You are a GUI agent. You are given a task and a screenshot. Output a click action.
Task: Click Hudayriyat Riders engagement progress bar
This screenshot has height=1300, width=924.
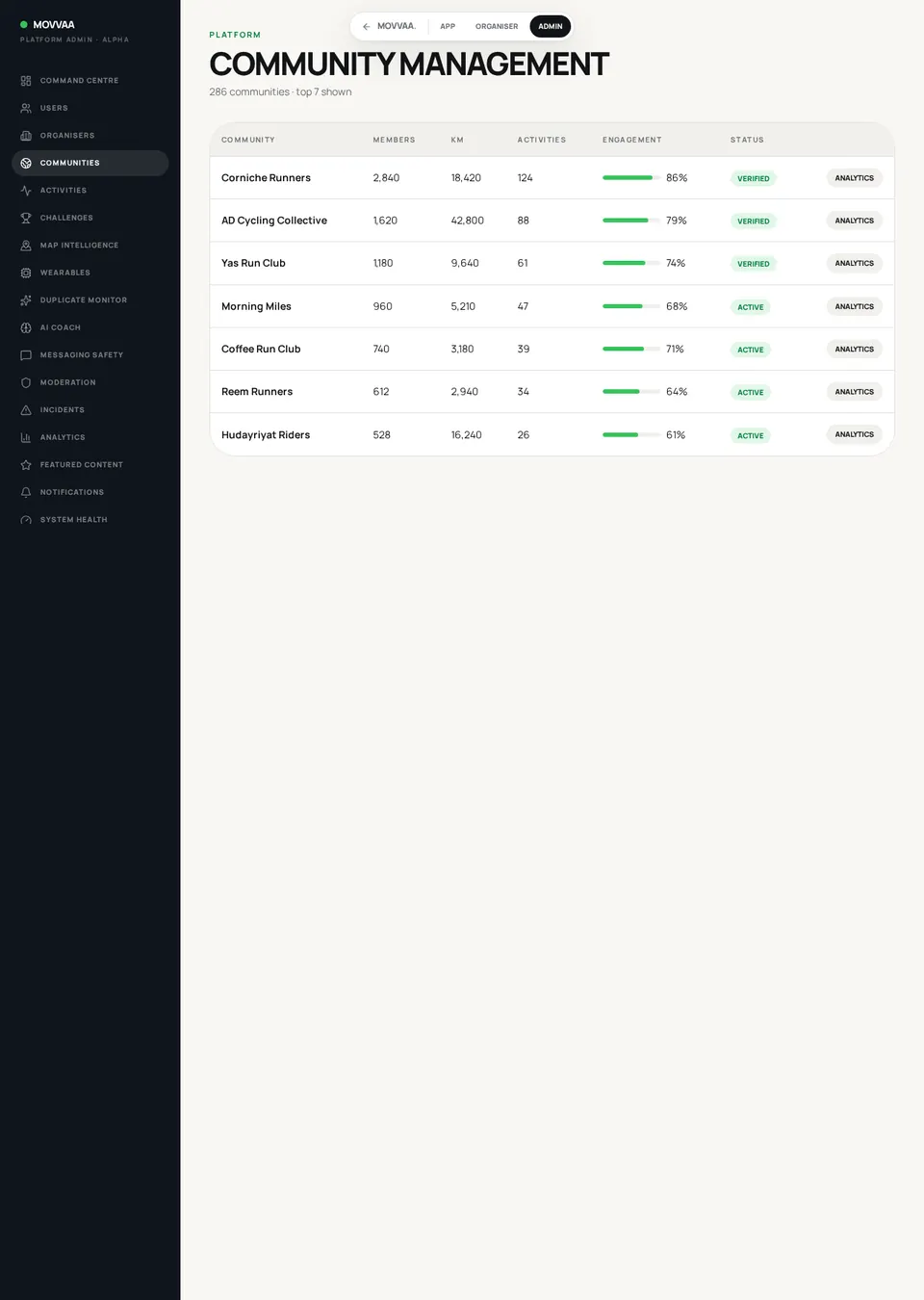point(631,434)
